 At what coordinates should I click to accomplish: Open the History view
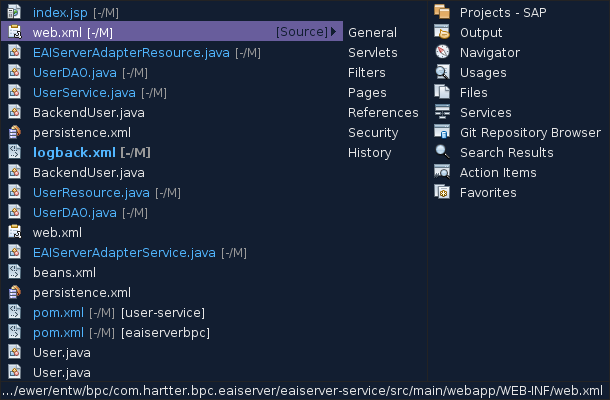pos(369,152)
